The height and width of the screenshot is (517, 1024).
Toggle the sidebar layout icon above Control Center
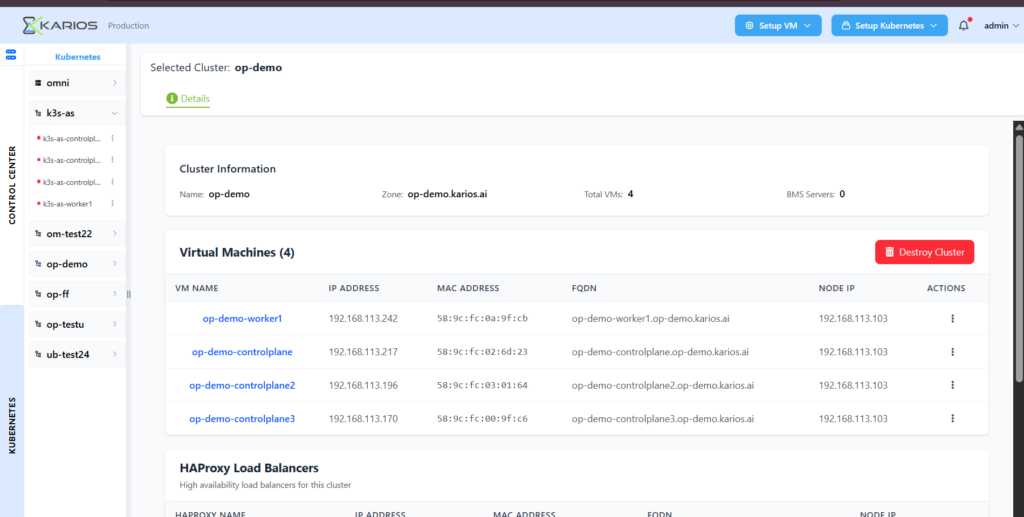coord(10,54)
